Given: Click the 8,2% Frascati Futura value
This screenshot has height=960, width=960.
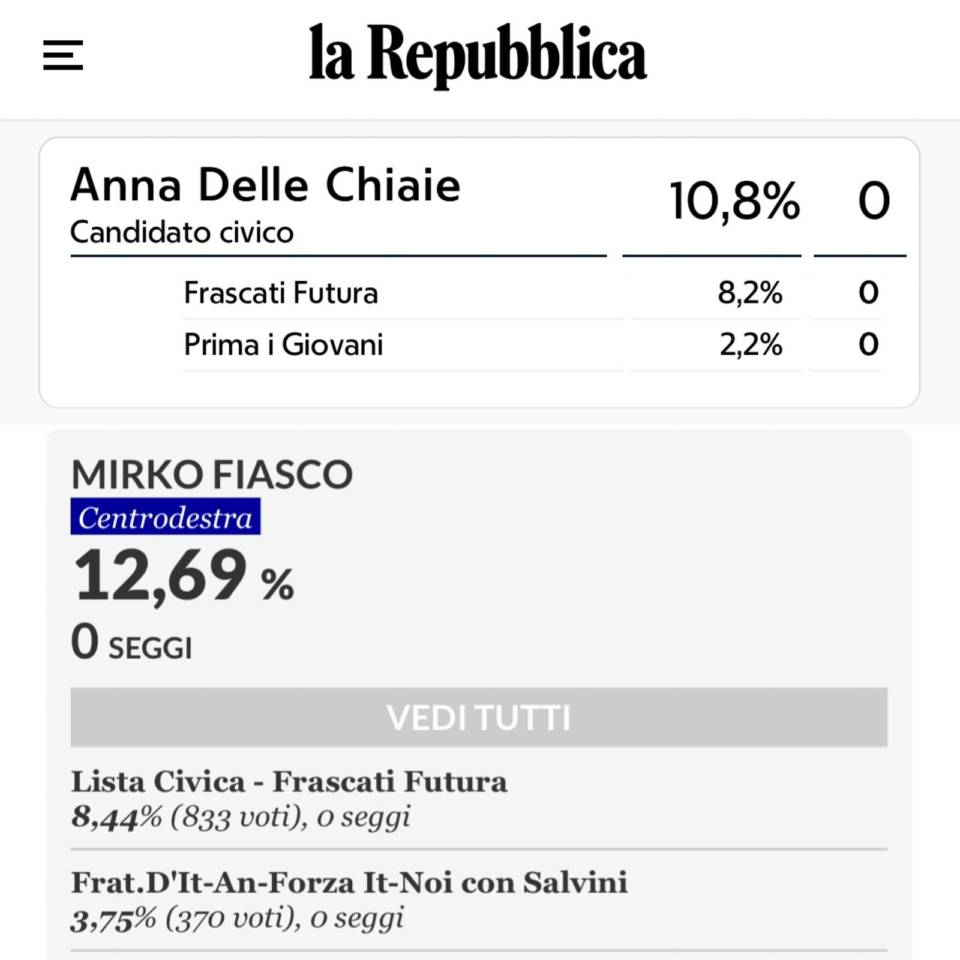Looking at the screenshot, I should coord(750,293).
